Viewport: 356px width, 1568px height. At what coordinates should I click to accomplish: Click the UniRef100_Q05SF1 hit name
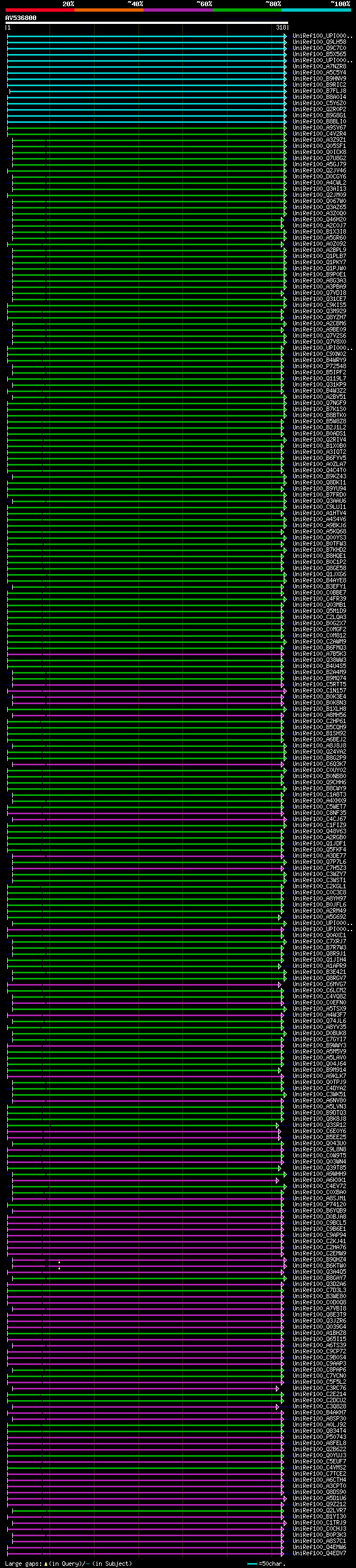[319, 146]
